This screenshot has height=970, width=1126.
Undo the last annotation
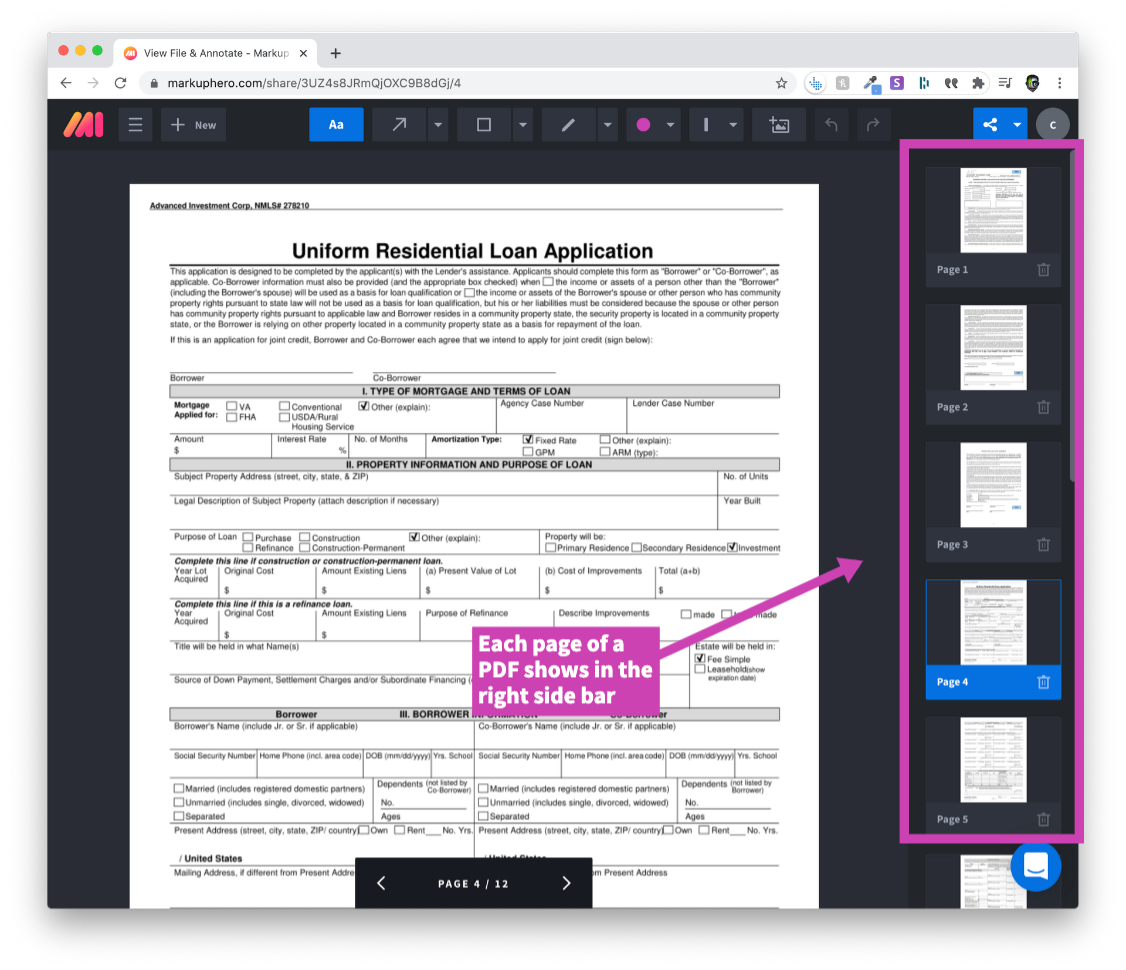831,125
